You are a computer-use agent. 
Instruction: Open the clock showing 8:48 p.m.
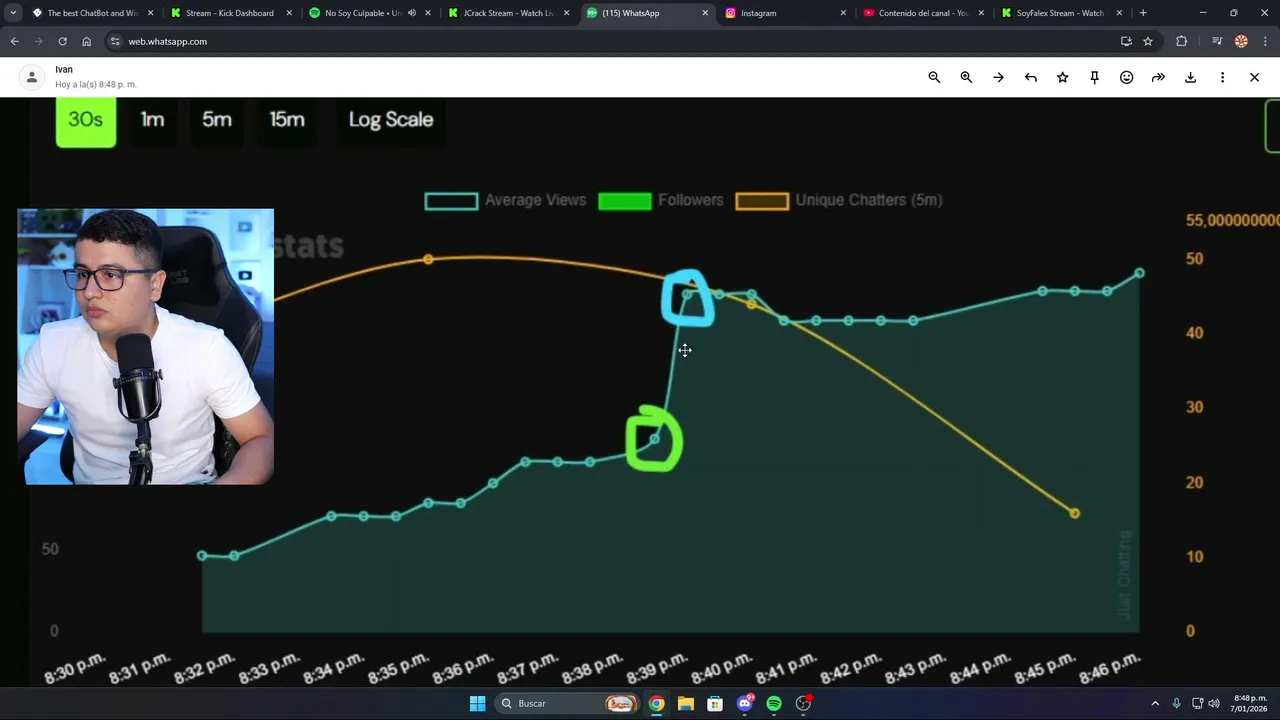(1249, 703)
